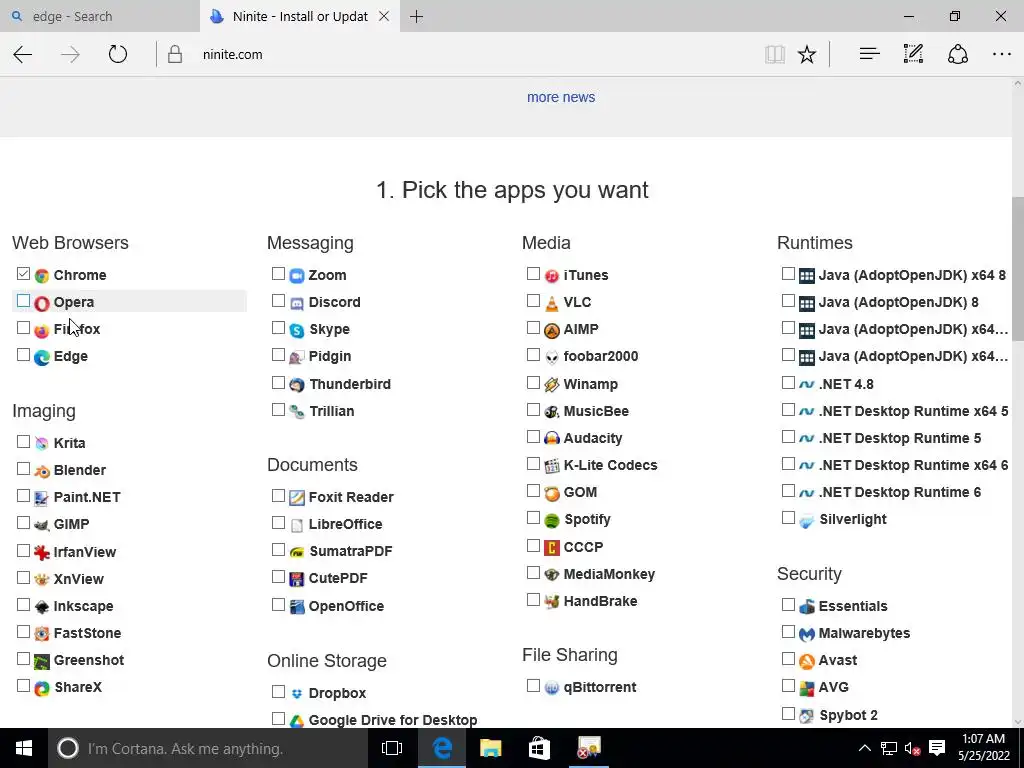The image size is (1024, 768).
Task: Click the HandBrake icon
Action: (552, 601)
